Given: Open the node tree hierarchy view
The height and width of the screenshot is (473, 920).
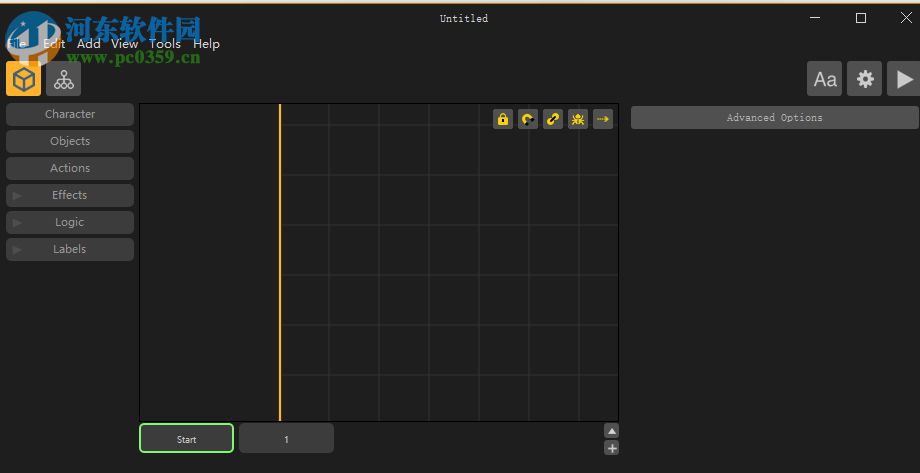Looking at the screenshot, I should (63, 79).
